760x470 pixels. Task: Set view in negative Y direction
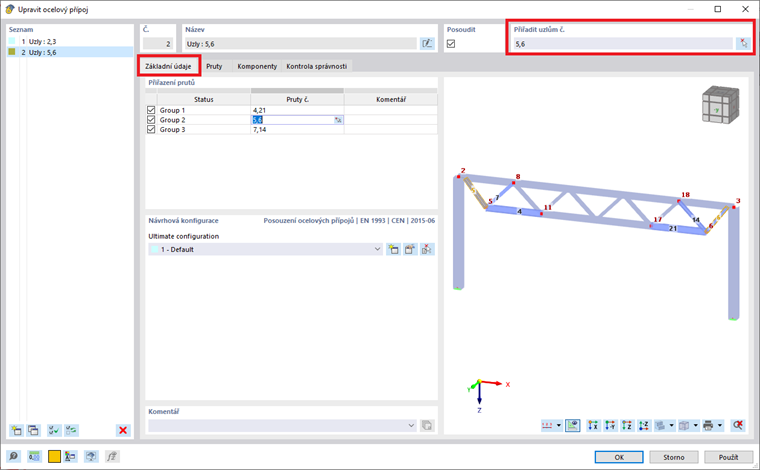click(x=610, y=425)
